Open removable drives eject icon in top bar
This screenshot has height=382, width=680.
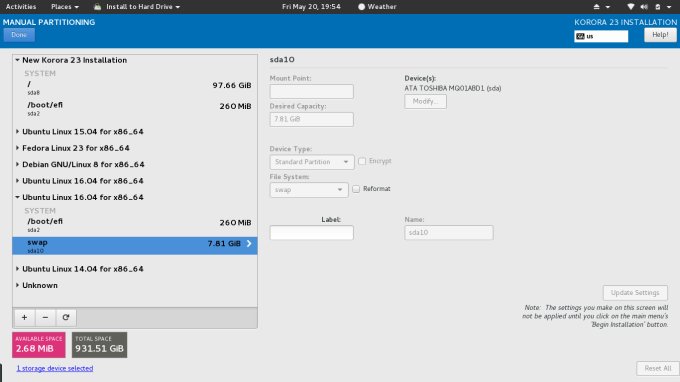tap(597, 7)
